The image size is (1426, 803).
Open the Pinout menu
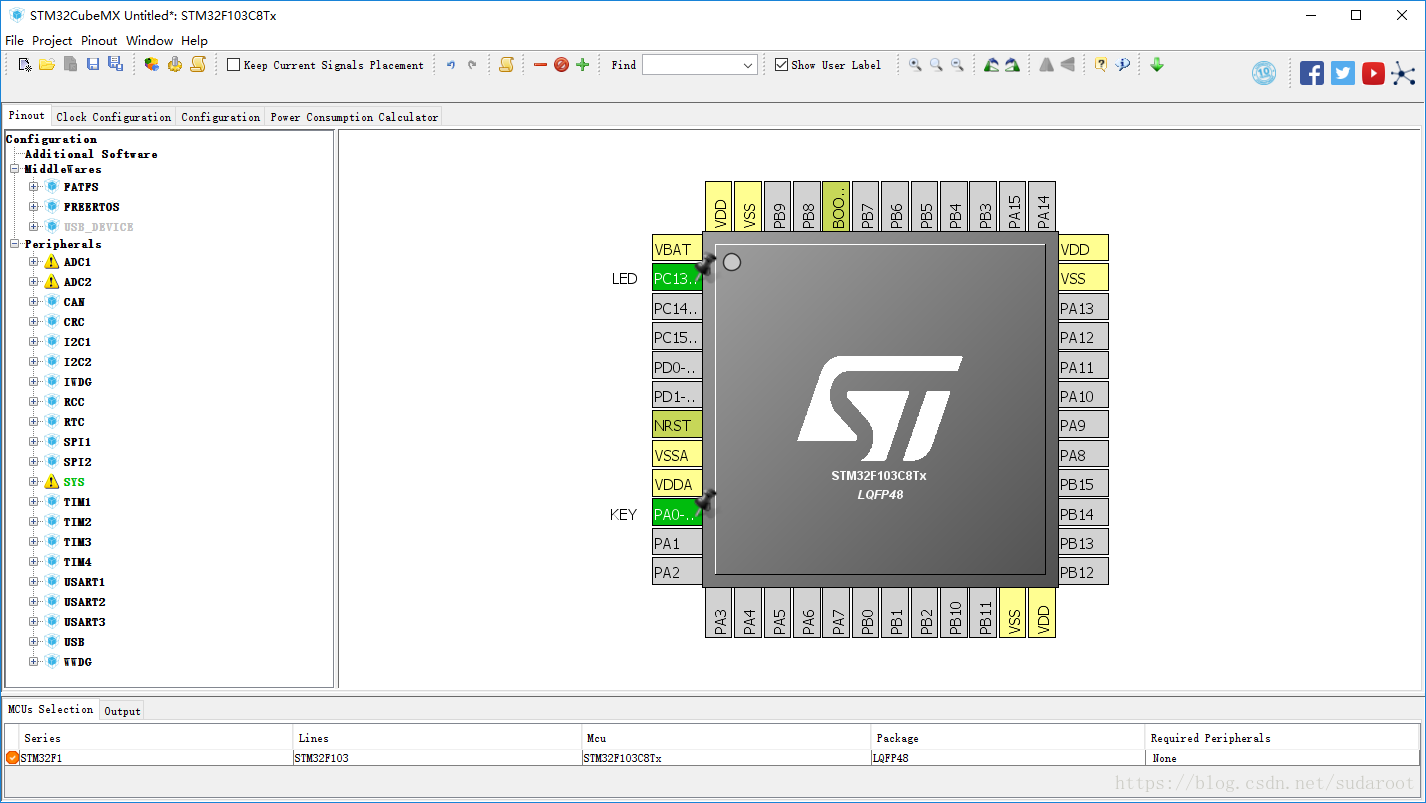(99, 41)
